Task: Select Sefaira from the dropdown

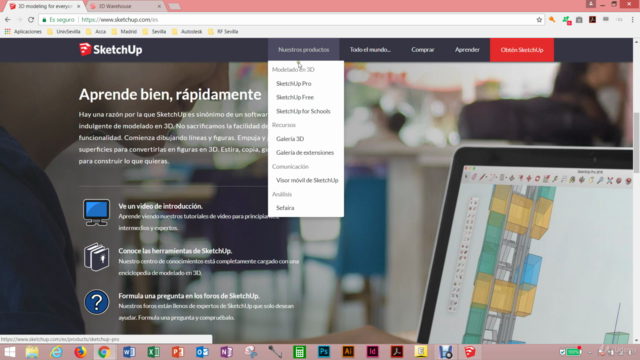Action: (285, 208)
